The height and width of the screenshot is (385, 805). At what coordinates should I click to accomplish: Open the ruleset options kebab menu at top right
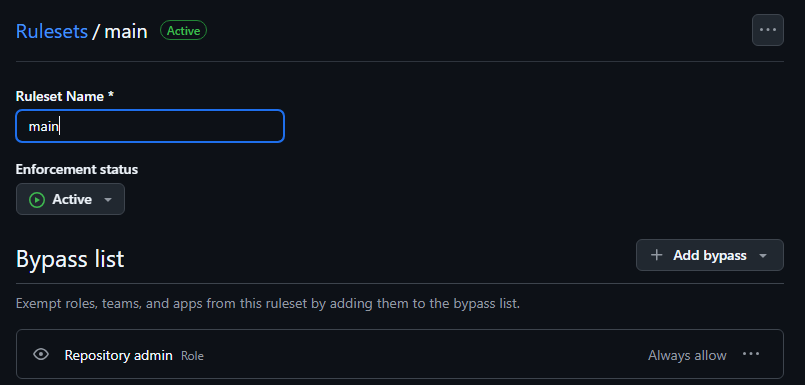pyautogui.click(x=768, y=30)
